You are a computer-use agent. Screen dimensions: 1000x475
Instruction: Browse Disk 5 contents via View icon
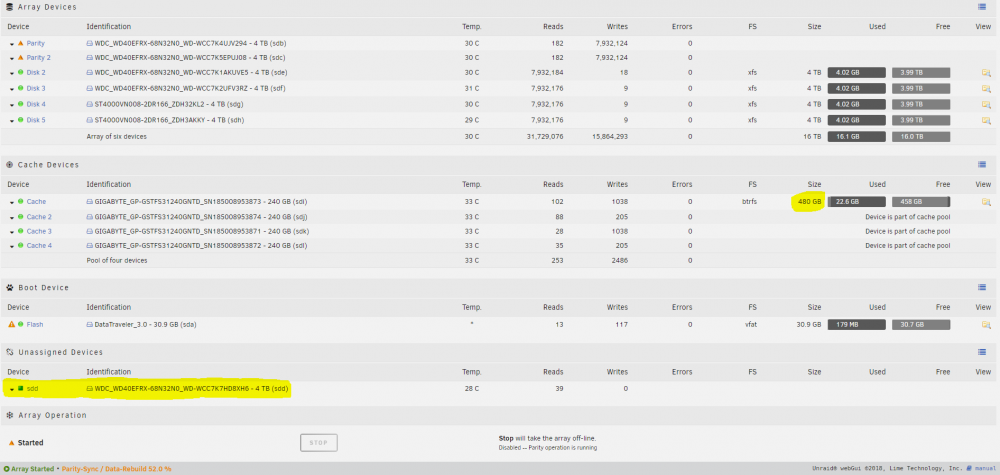(x=986, y=121)
